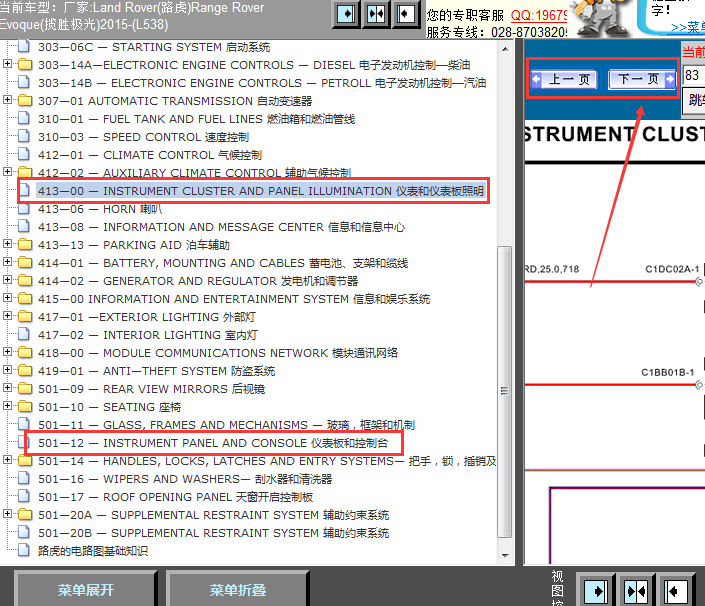This screenshot has width=705, height=606.
Task: Expand the 501-10 Seating node
Action: 7,405
